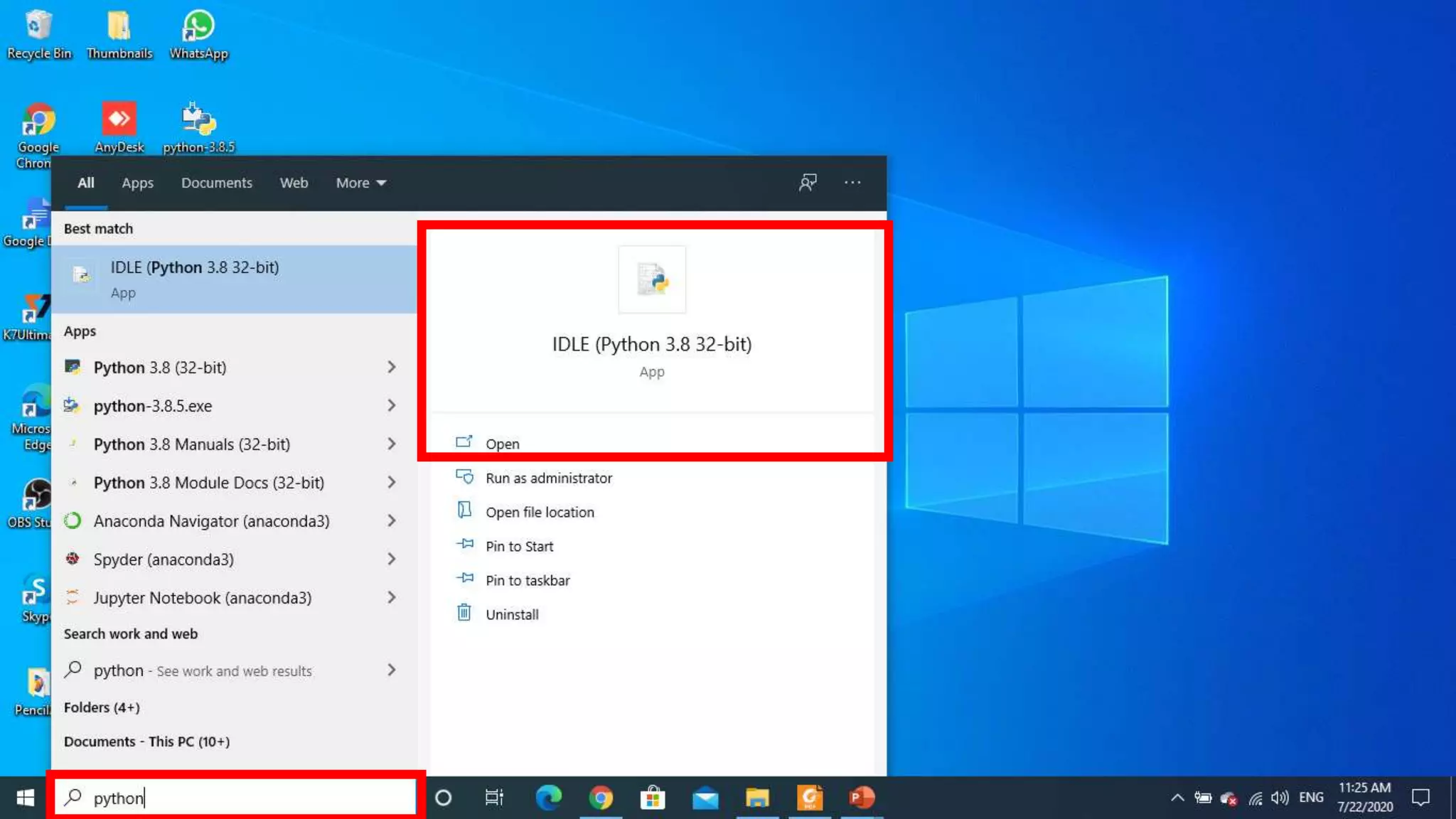Open Microsoft Store taskbar icon

coord(652,798)
